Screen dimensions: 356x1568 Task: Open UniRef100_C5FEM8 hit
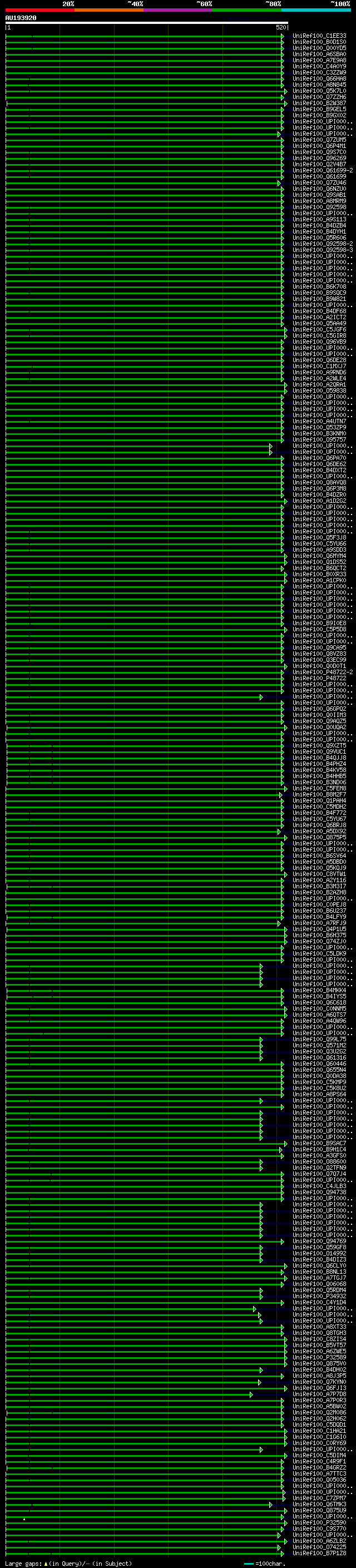click(x=319, y=788)
